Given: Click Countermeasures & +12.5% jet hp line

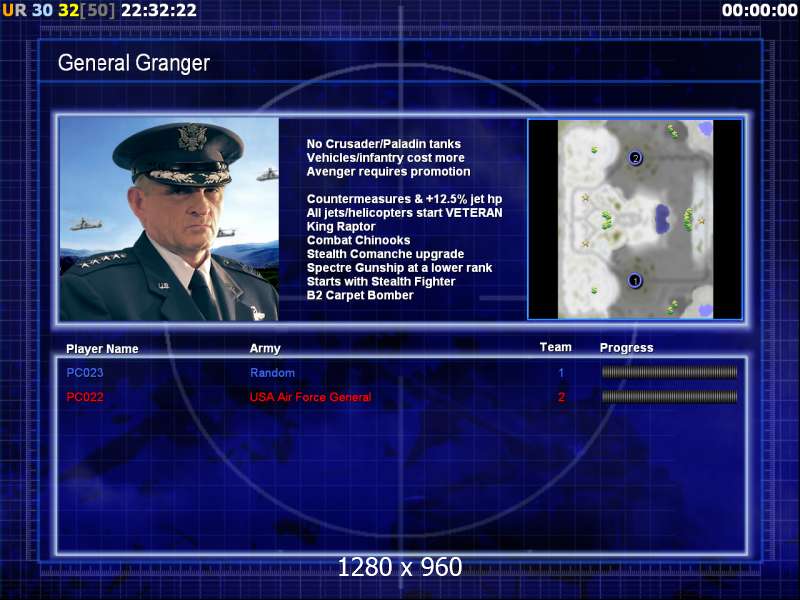Looking at the screenshot, I should click(404, 199).
